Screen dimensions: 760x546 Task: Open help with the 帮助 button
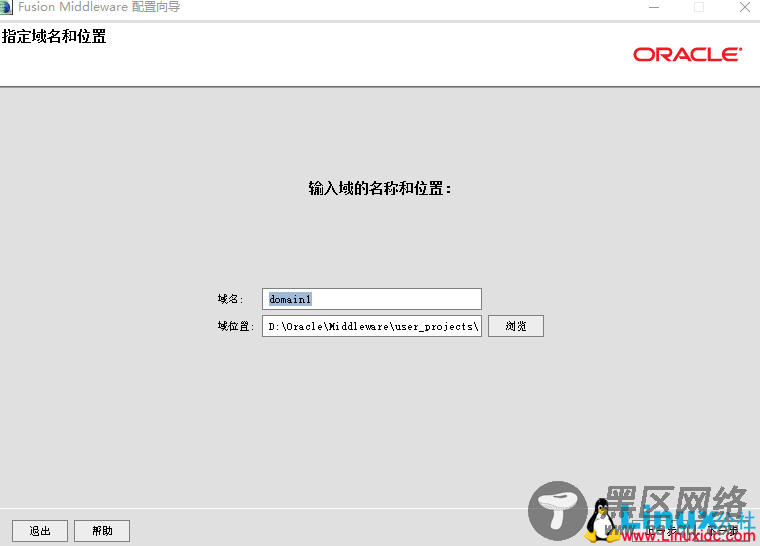[x=102, y=531]
